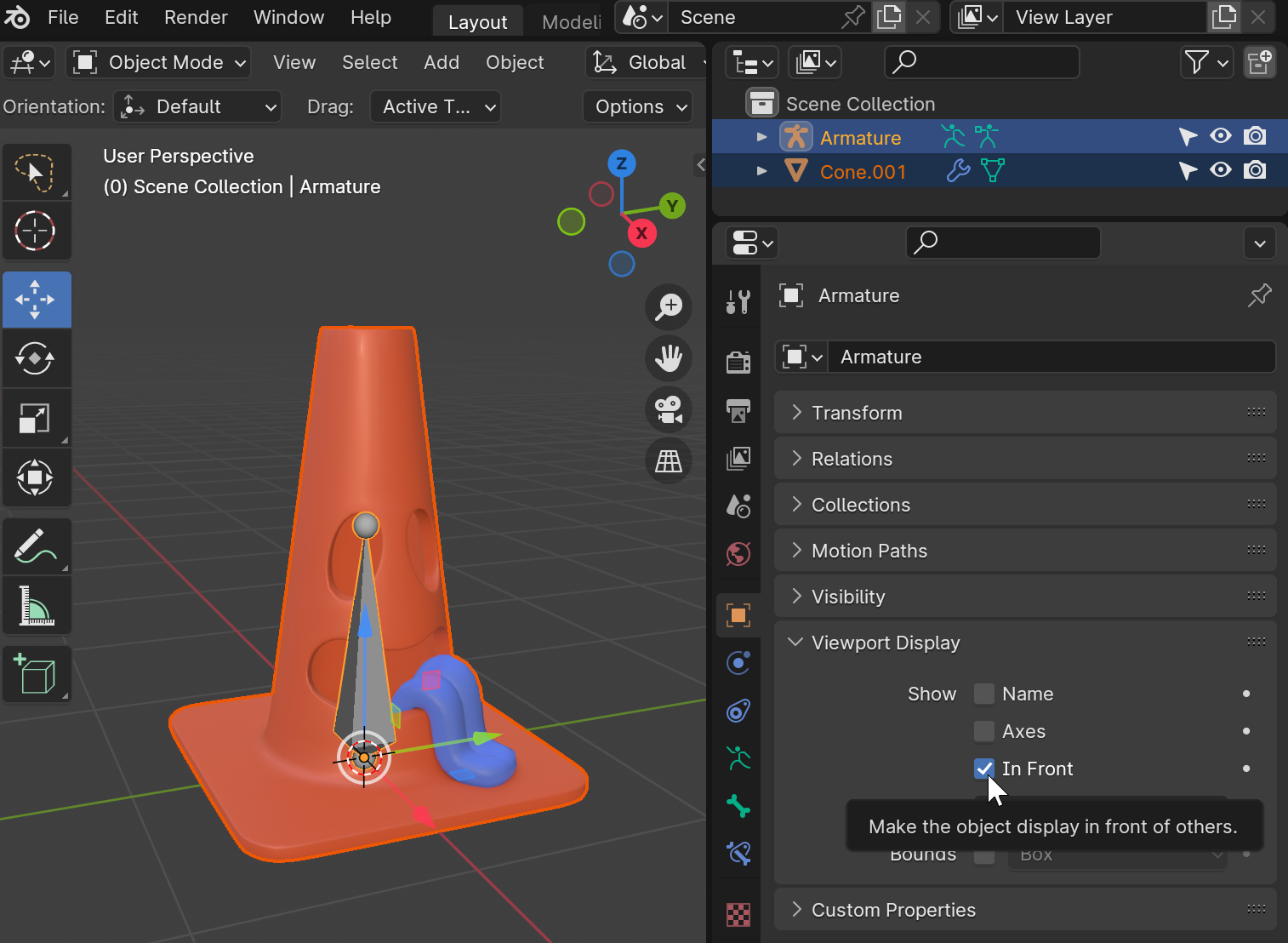
Task: Uncheck the In Front checkbox
Action: click(984, 769)
